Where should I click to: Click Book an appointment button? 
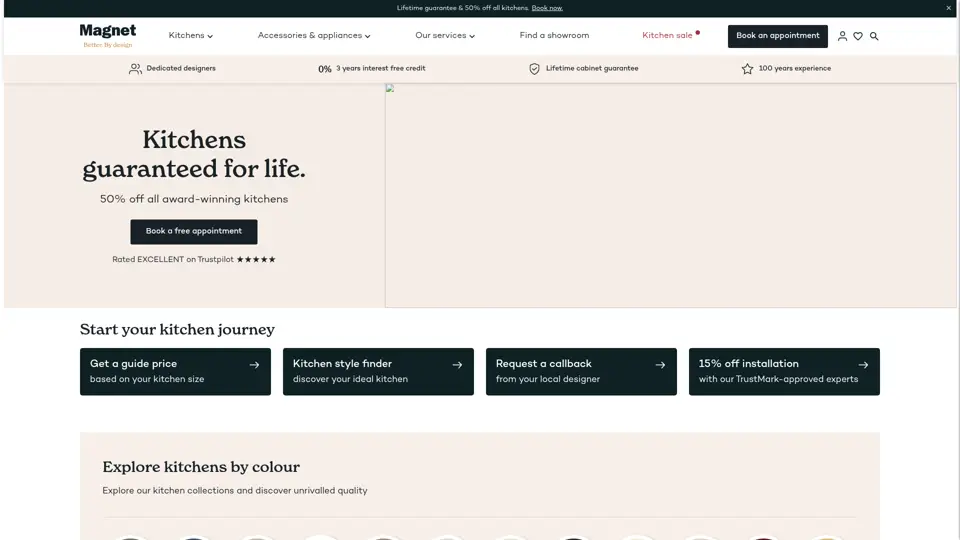click(778, 36)
